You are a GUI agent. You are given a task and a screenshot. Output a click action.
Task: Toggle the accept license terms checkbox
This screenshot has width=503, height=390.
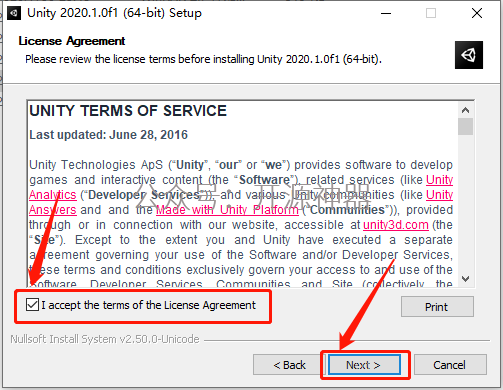(32, 305)
